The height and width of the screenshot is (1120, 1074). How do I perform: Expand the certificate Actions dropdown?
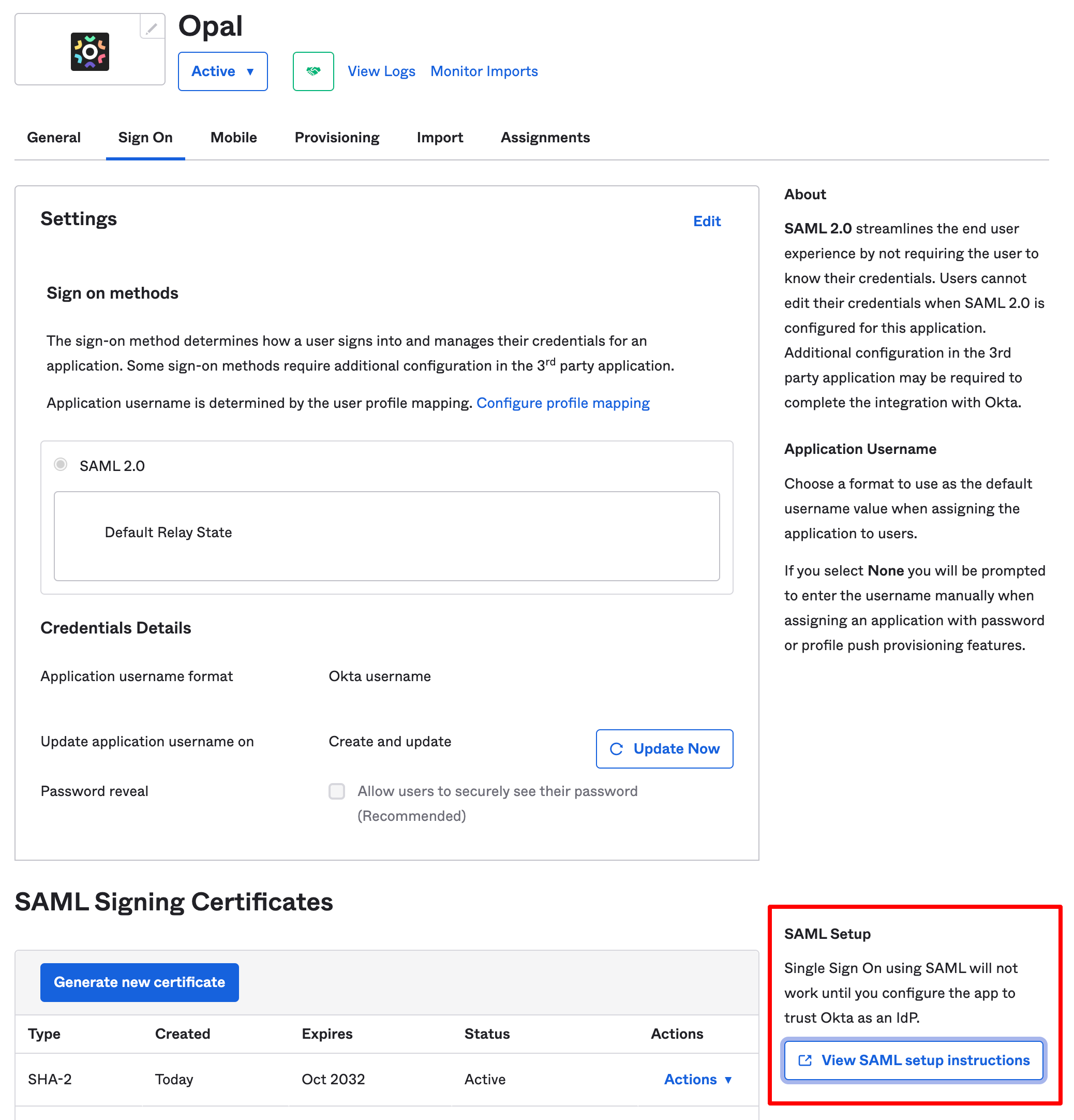pos(697,1080)
